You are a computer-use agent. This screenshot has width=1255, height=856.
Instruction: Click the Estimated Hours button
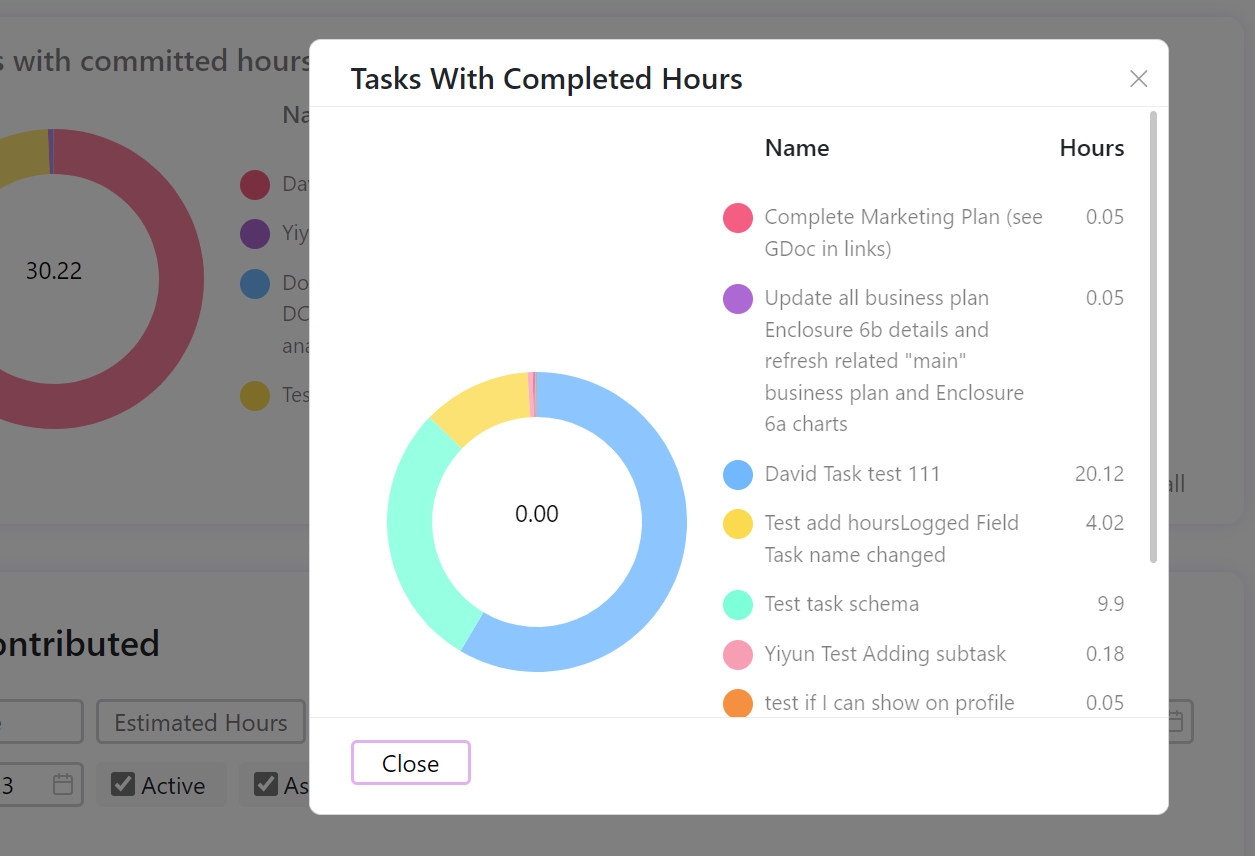(x=201, y=722)
